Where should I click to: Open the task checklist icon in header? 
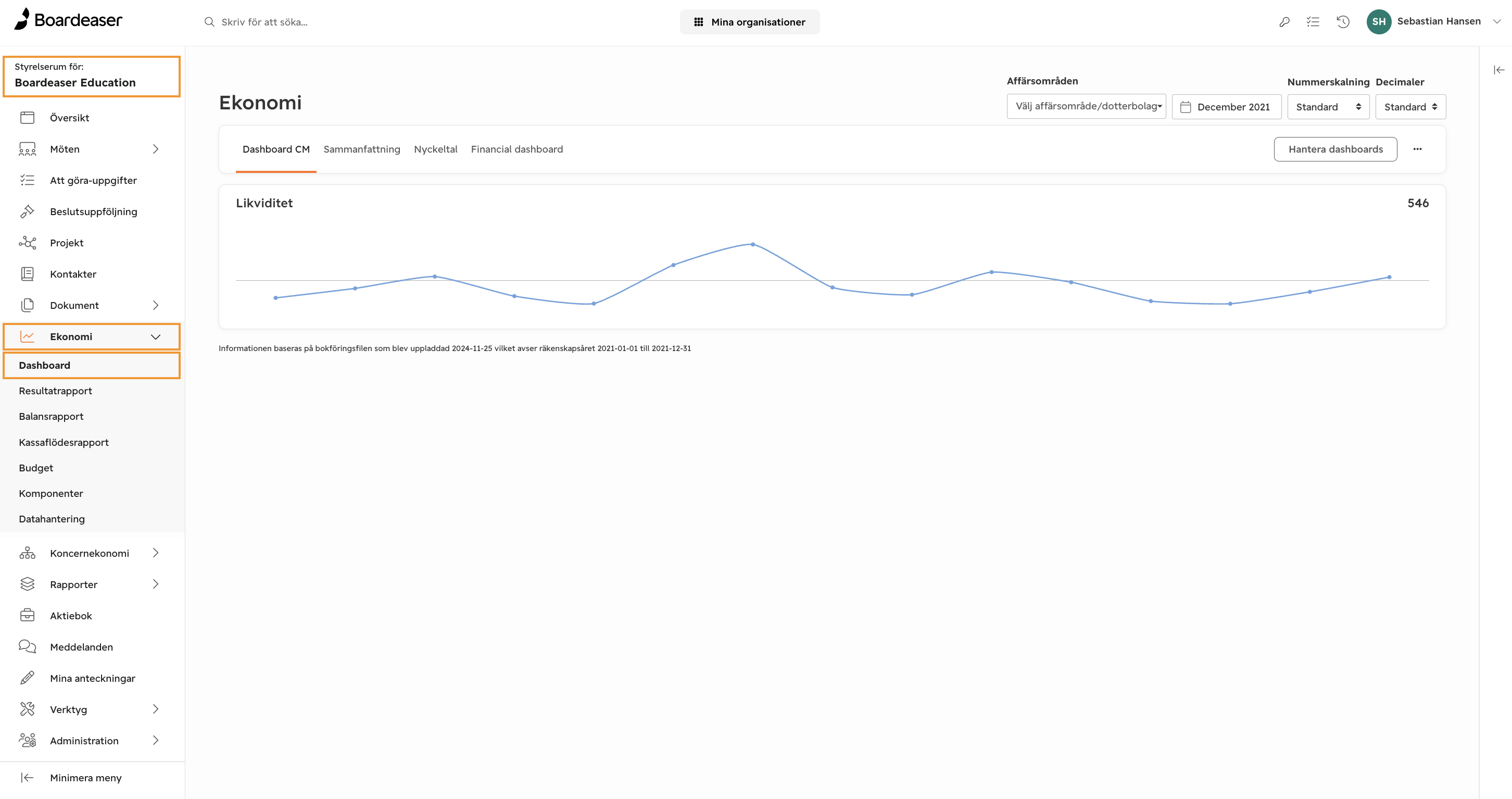pos(1313,22)
